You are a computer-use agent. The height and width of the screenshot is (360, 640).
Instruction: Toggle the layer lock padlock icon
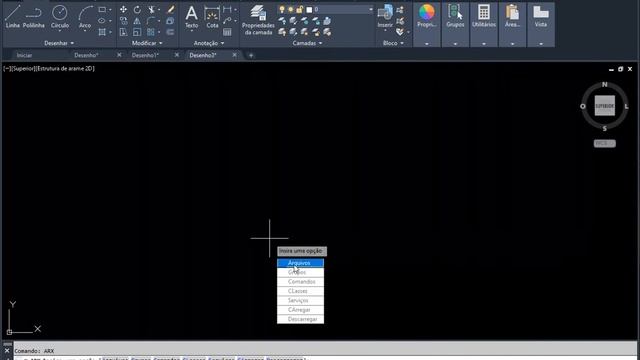pyautogui.click(x=300, y=9)
